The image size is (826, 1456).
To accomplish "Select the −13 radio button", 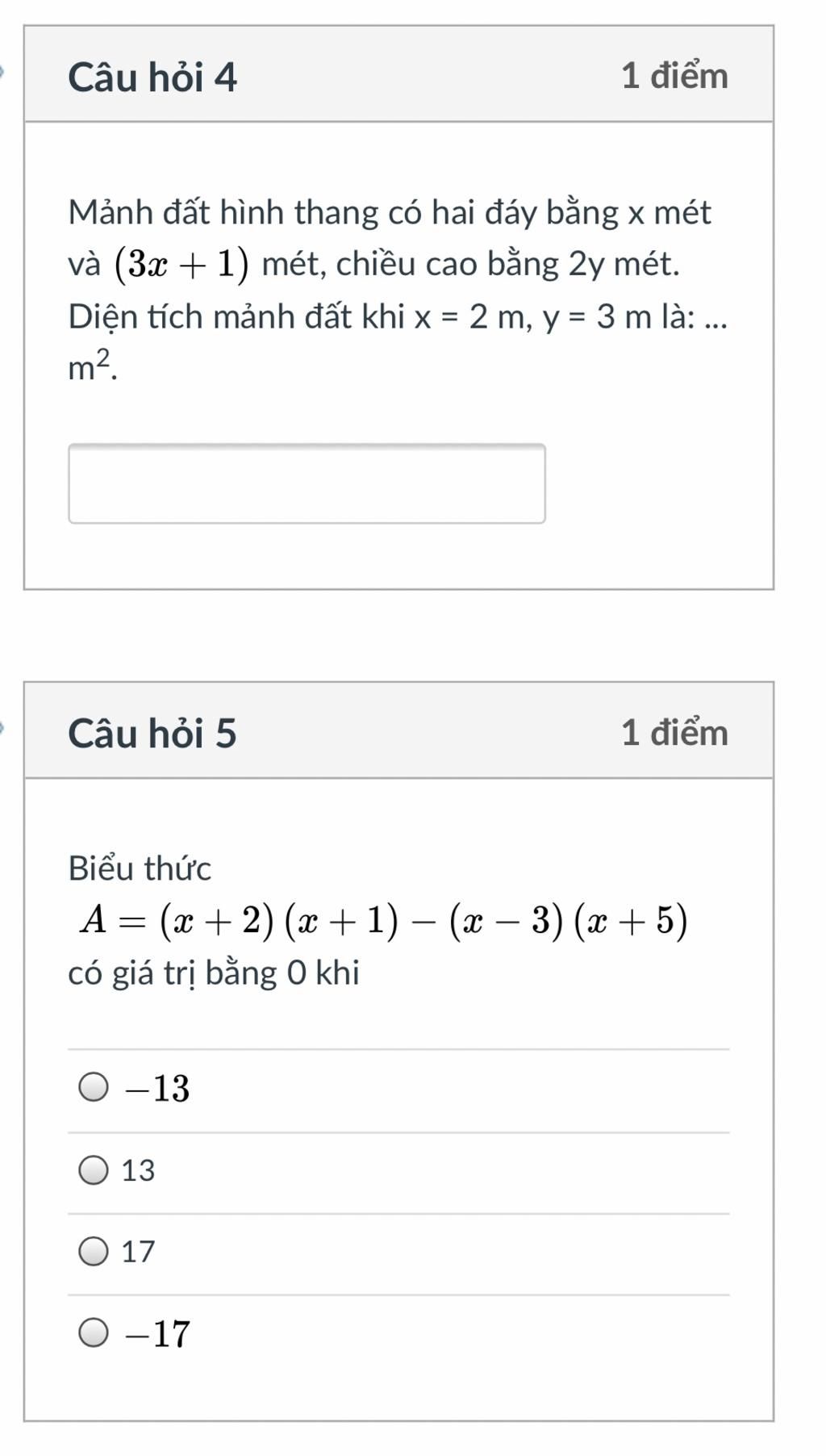I will (94, 1087).
